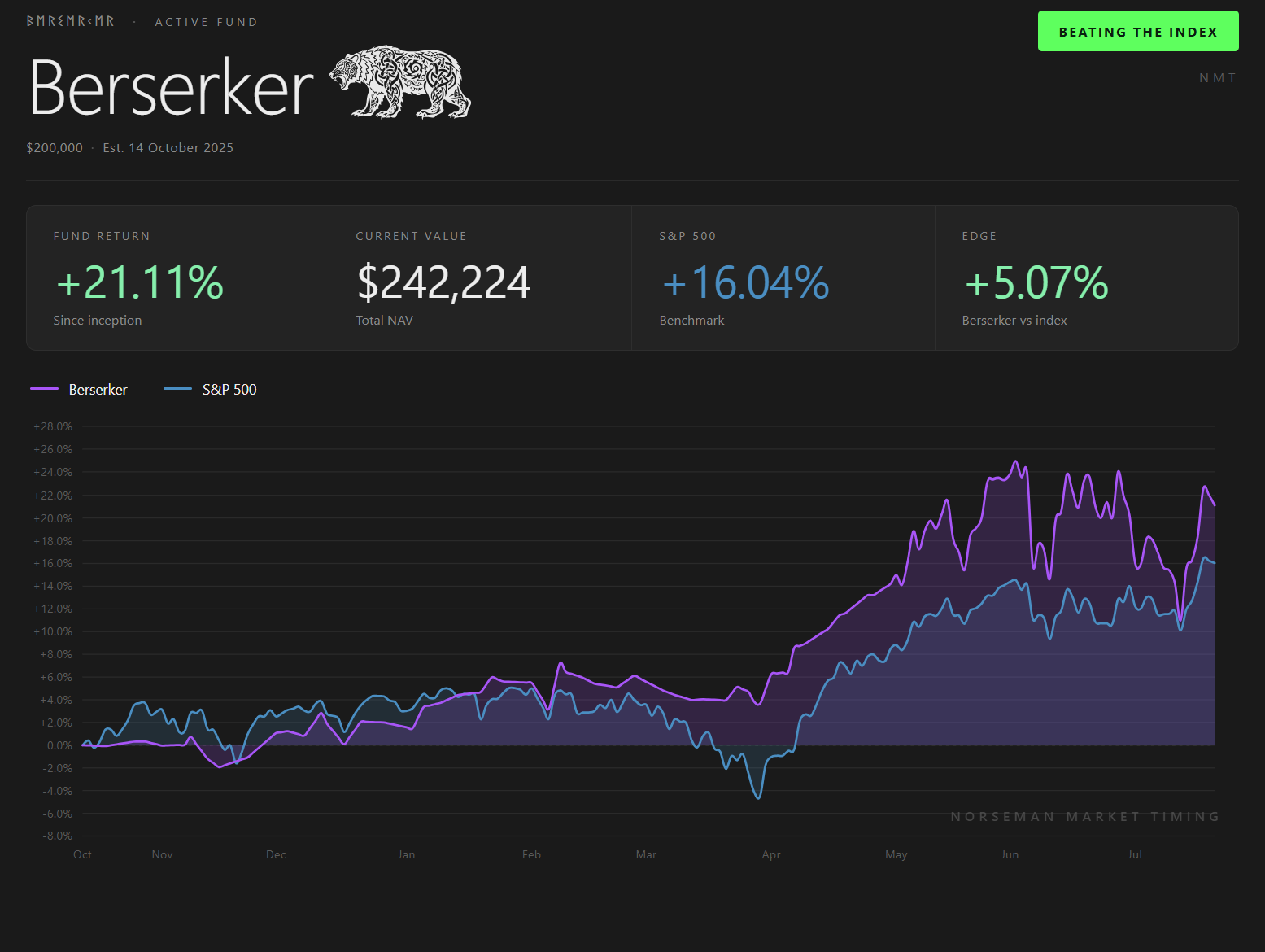This screenshot has width=1265, height=952.
Task: Click the runic brand mark in the header
Action: point(70,21)
